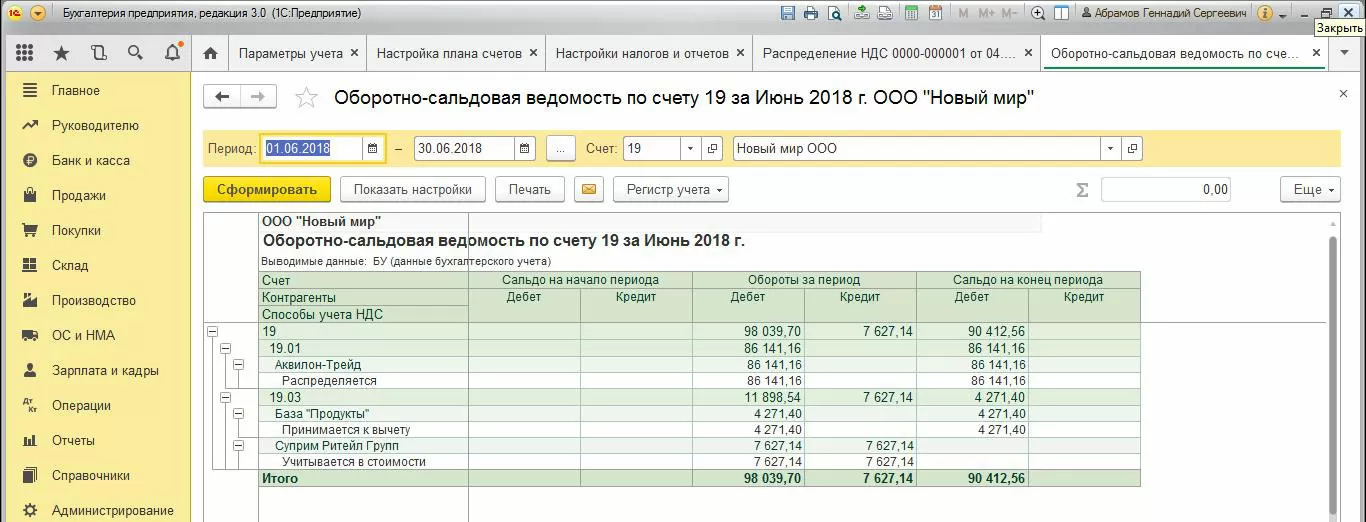The image size is (1366, 522).
Task: Click the Sigma sum icon
Action: [x=1081, y=189]
